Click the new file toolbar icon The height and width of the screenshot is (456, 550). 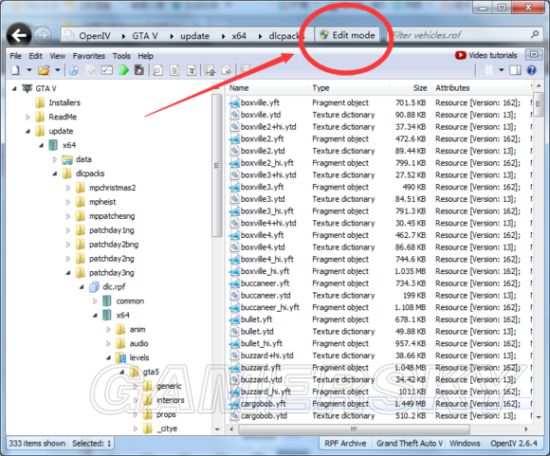15,70
